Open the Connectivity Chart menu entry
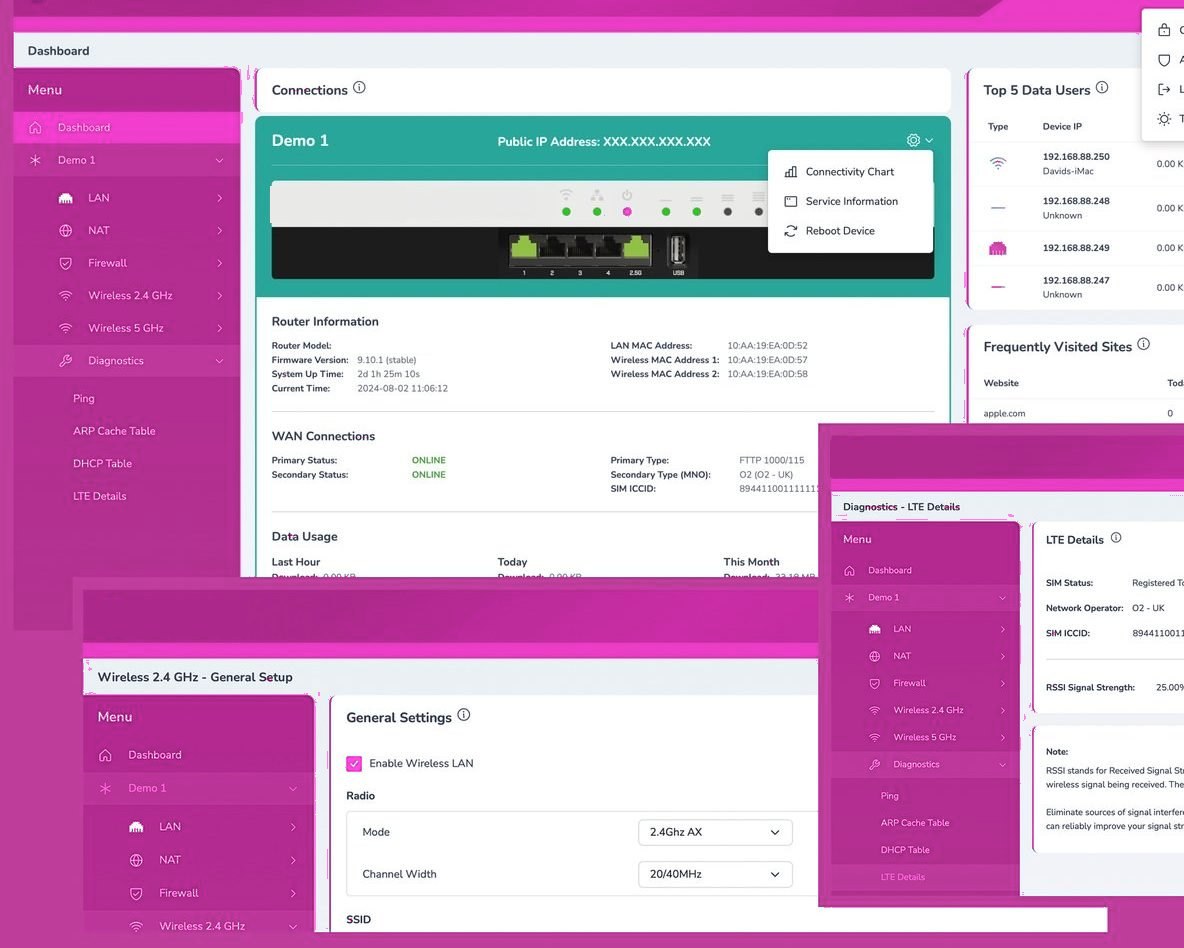The image size is (1184, 948). tap(849, 171)
